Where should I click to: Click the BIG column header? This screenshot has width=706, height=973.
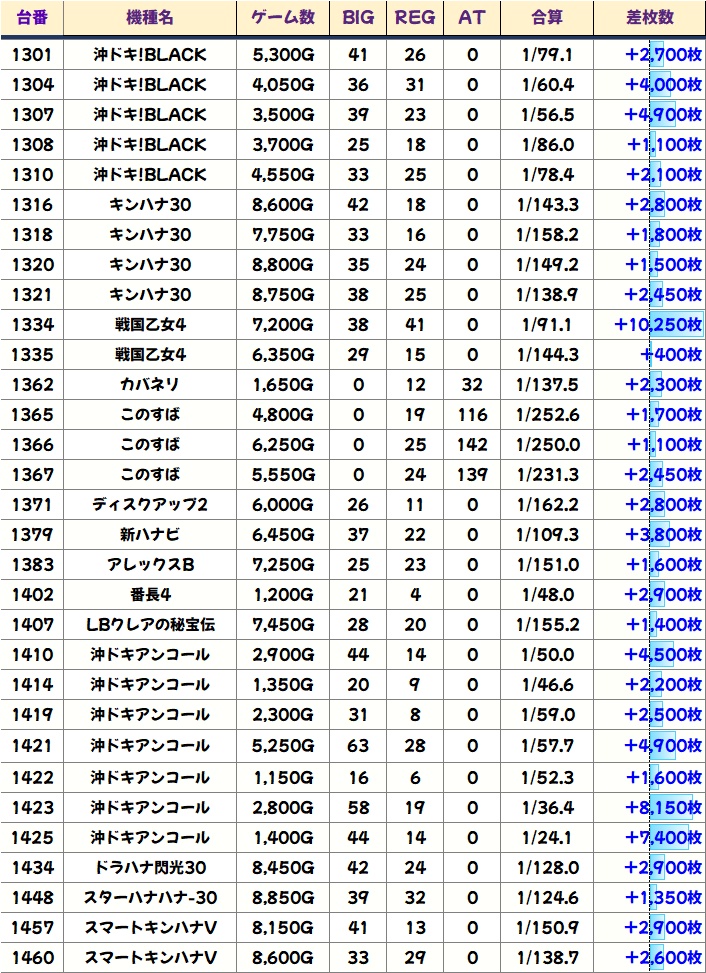coord(358,18)
